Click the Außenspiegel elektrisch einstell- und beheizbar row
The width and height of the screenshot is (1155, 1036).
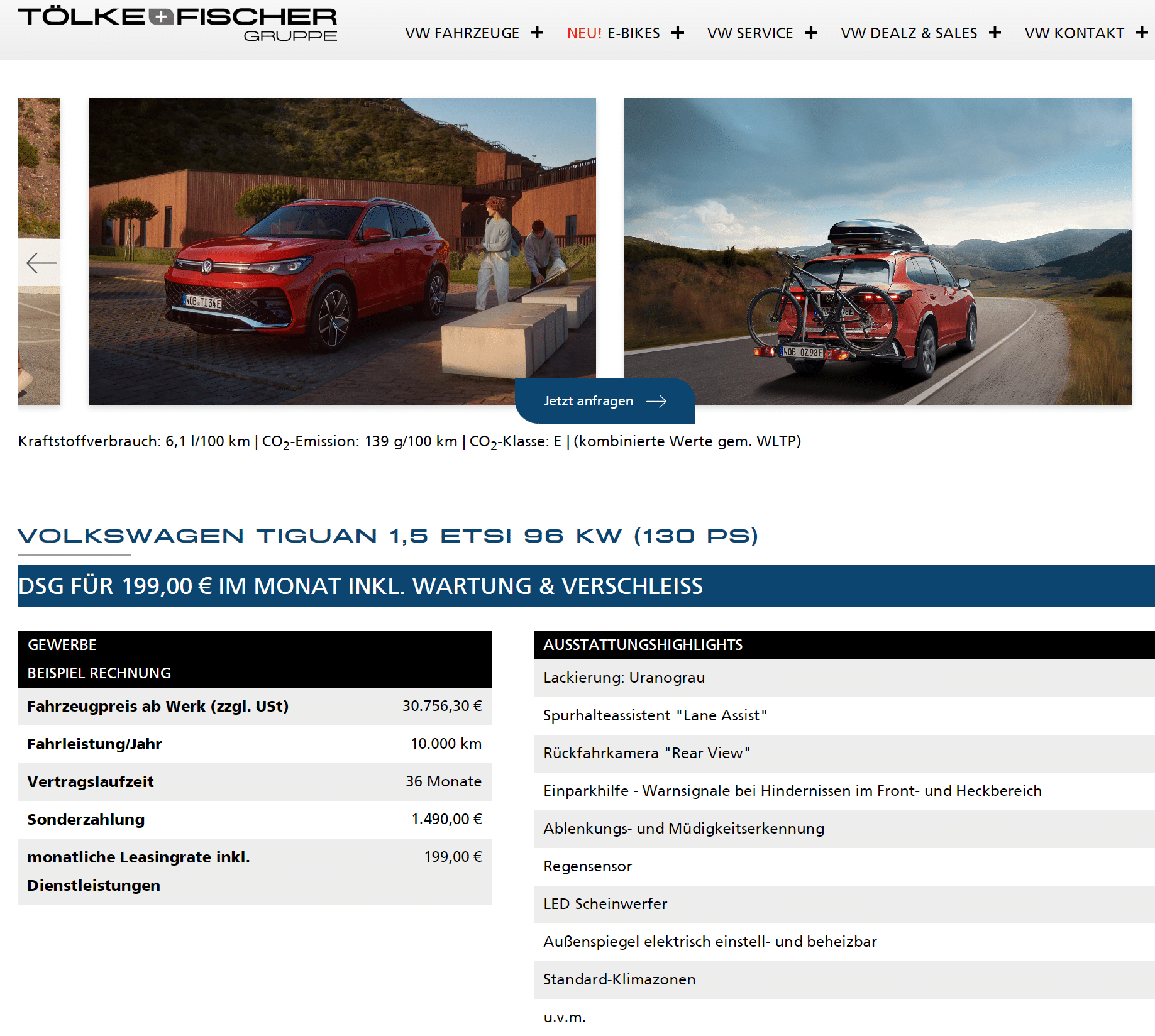(844, 942)
